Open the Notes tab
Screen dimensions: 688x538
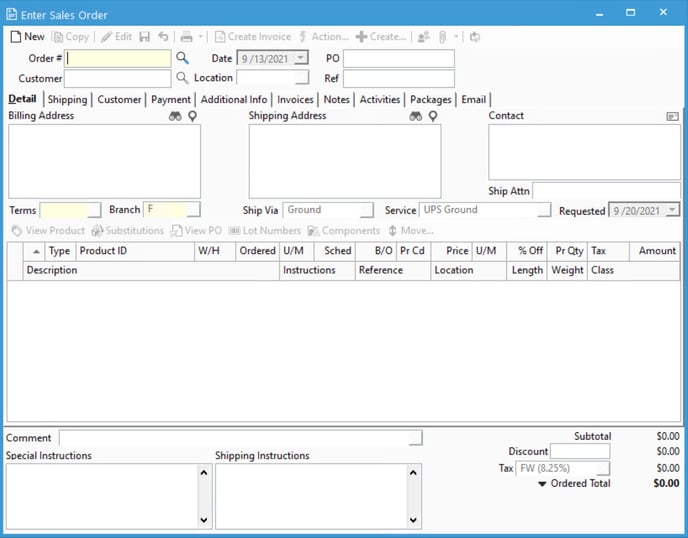[337, 100]
